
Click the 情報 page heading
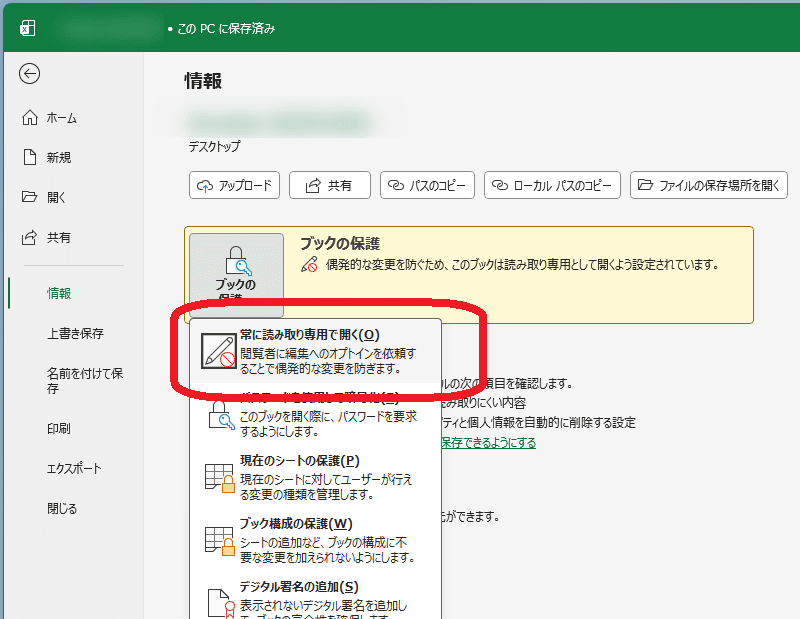pos(203,81)
